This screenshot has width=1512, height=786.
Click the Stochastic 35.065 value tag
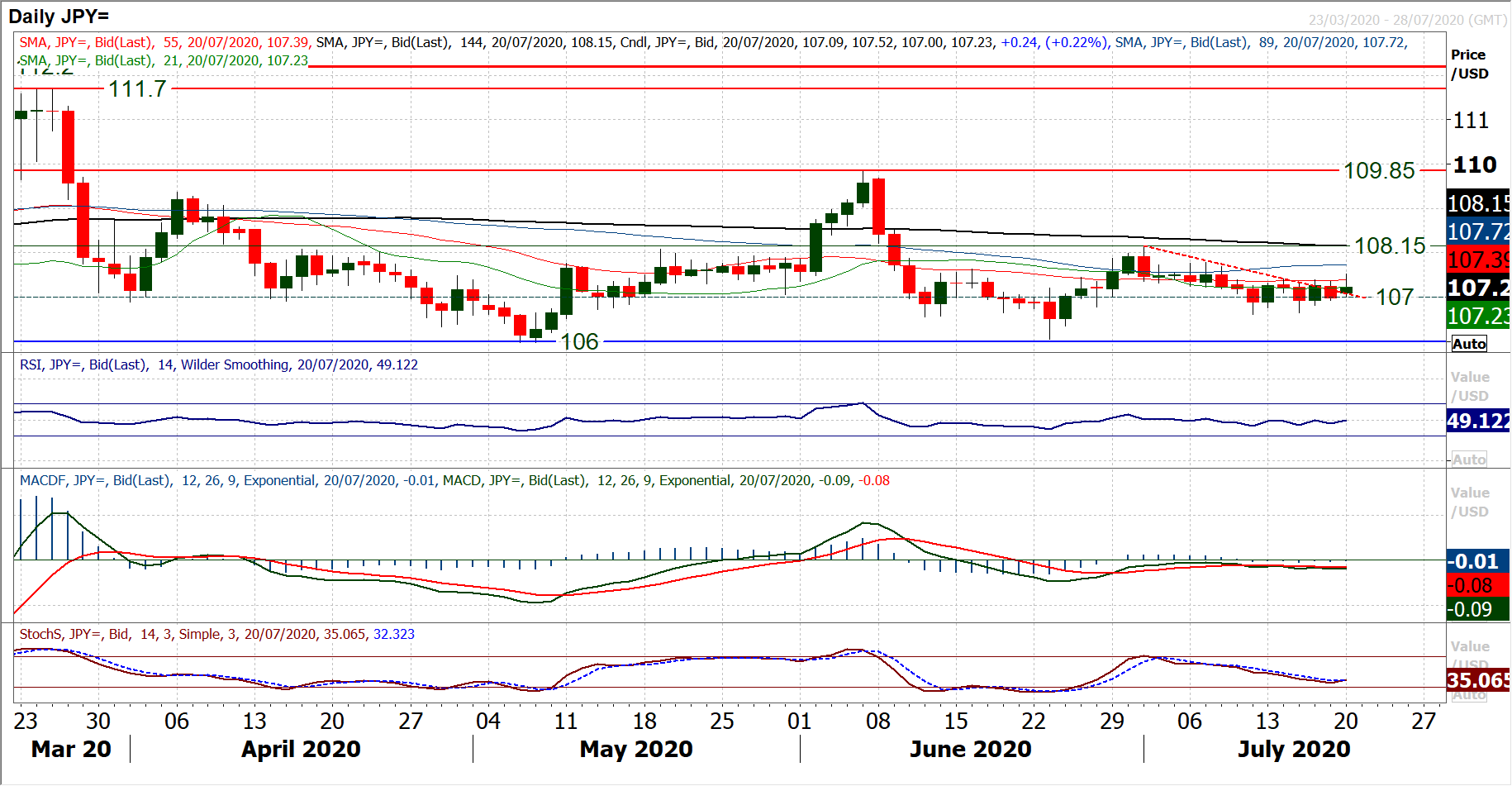[1479, 680]
